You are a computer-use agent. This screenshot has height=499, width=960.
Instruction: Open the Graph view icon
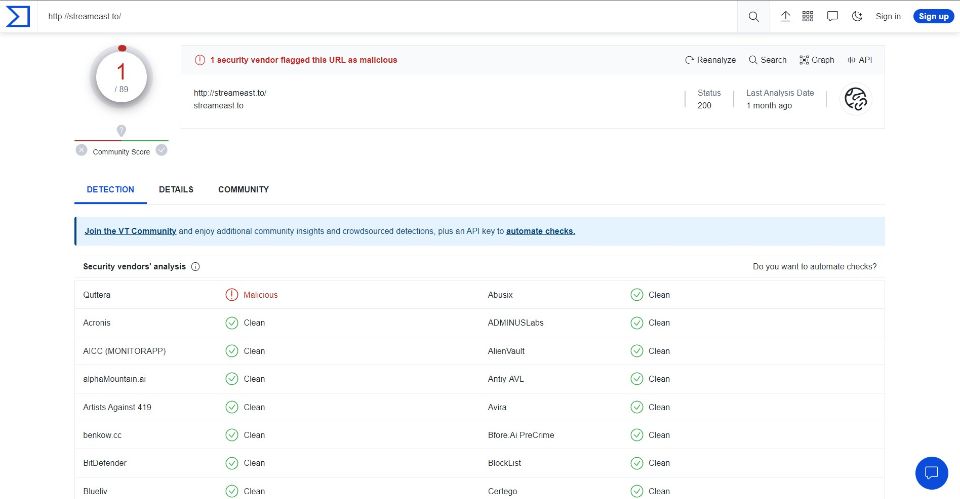point(817,60)
